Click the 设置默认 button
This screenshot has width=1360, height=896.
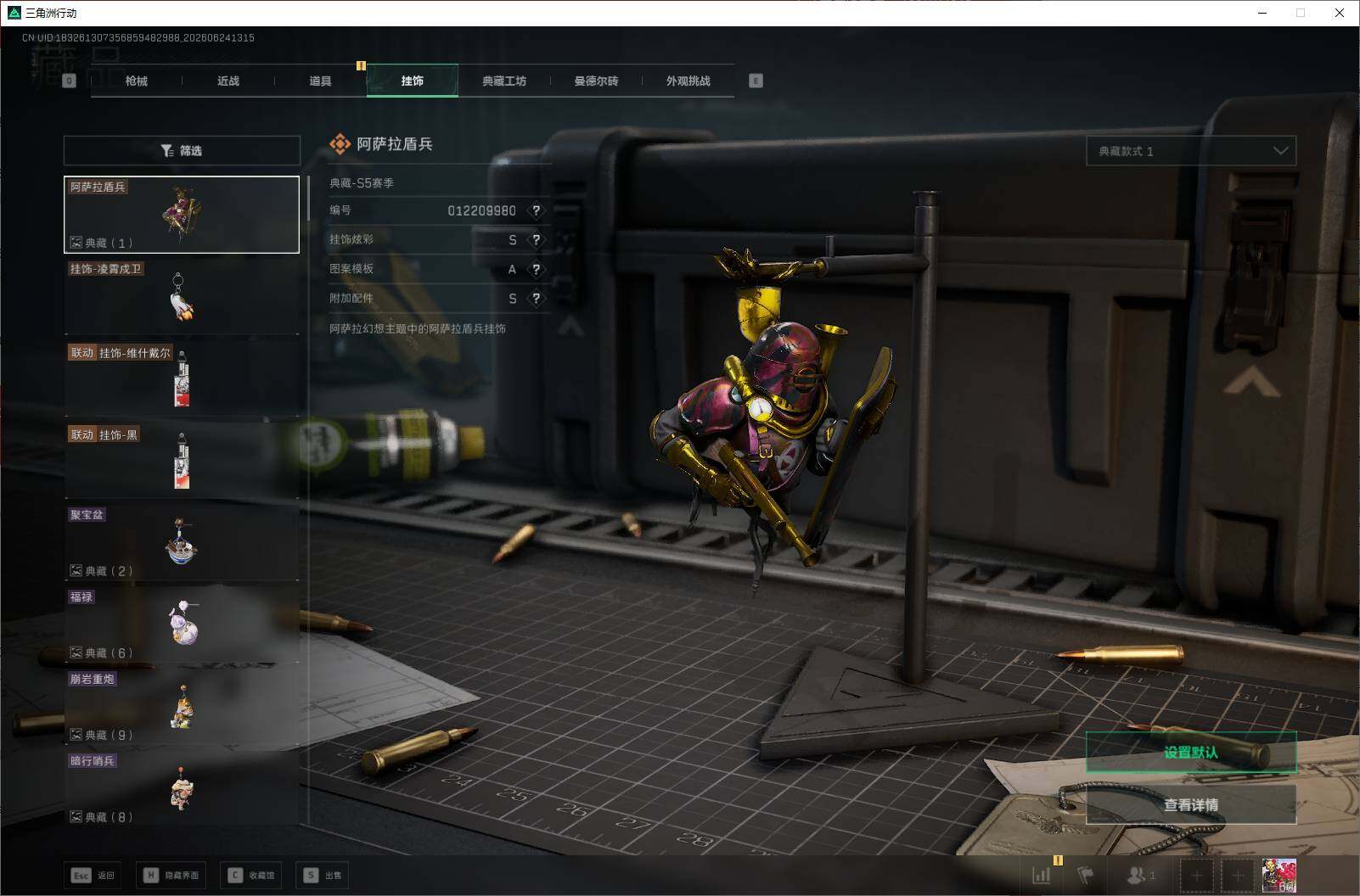[x=1191, y=753]
